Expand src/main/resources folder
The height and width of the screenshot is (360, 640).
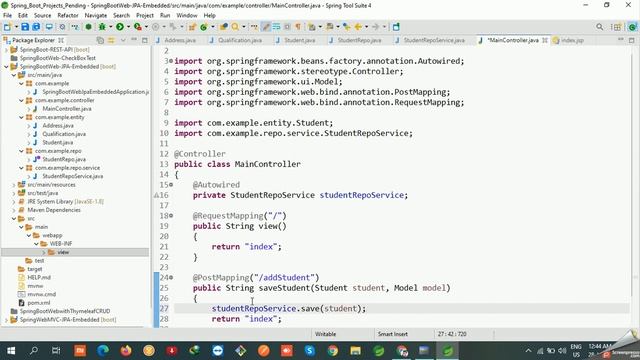click(x=14, y=185)
